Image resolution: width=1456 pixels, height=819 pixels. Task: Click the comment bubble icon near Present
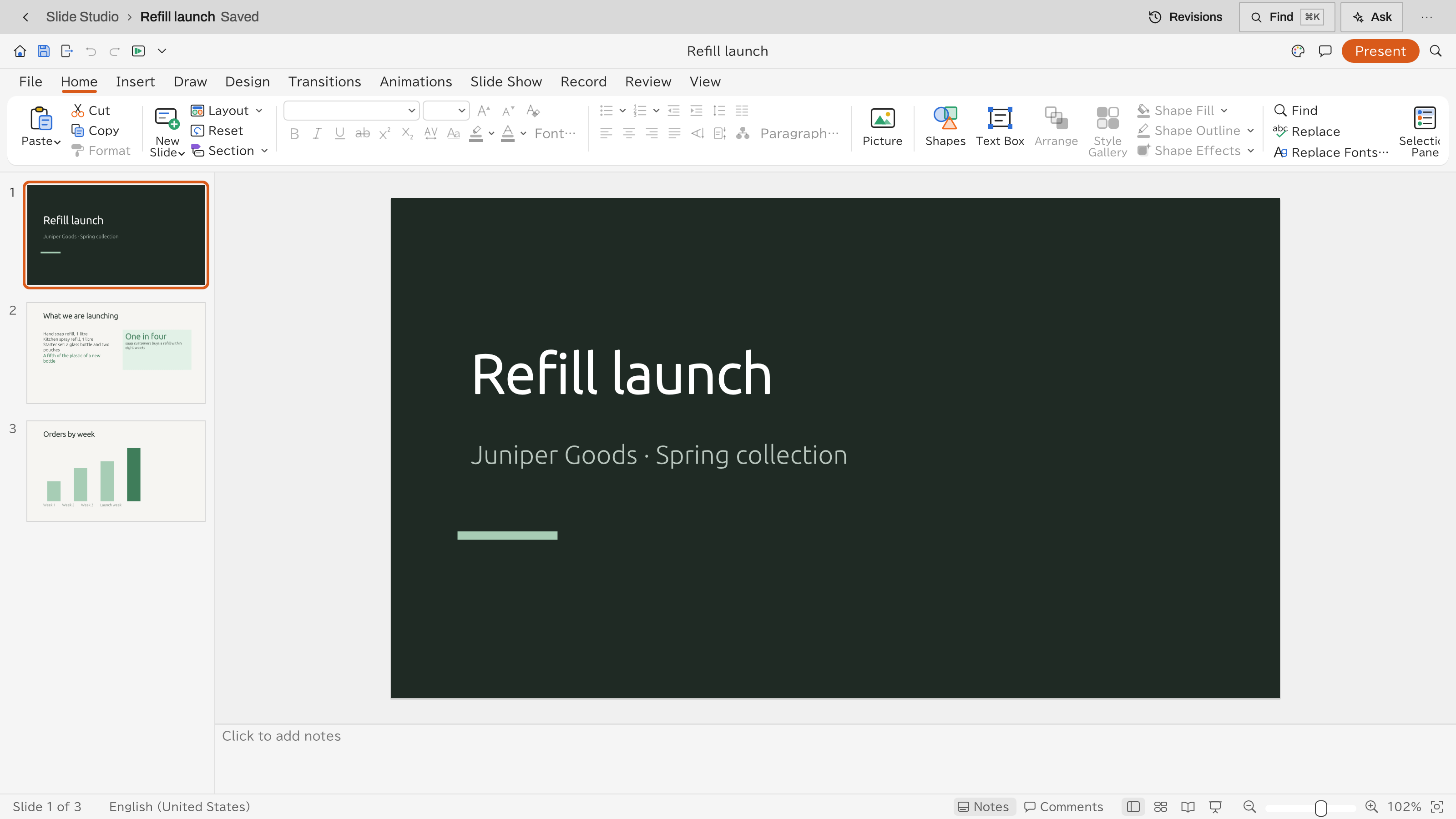pos(1325,51)
